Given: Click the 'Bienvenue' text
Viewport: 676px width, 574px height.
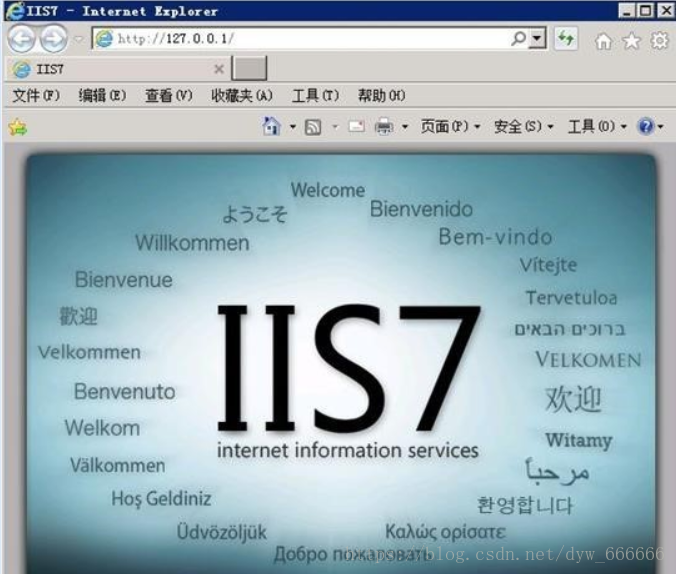Looking at the screenshot, I should pyautogui.click(x=124, y=279).
